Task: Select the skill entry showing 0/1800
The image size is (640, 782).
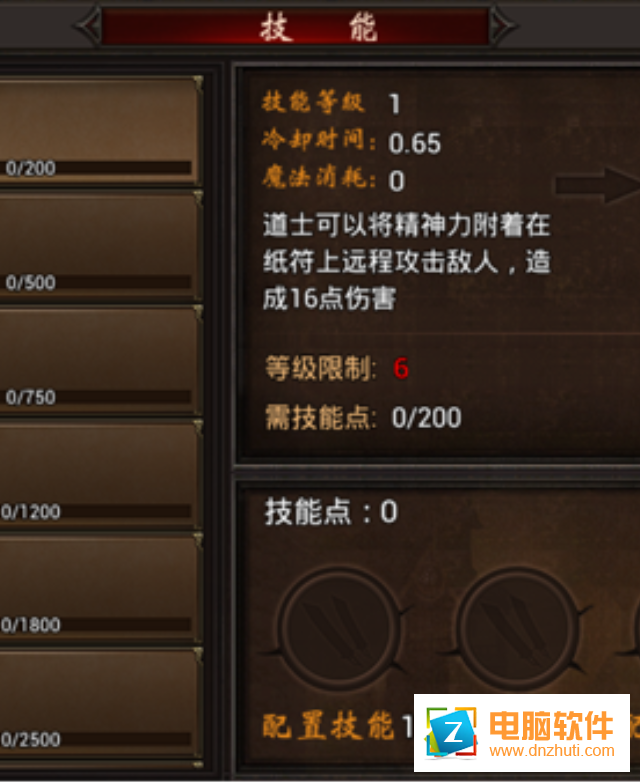Action: [100, 588]
